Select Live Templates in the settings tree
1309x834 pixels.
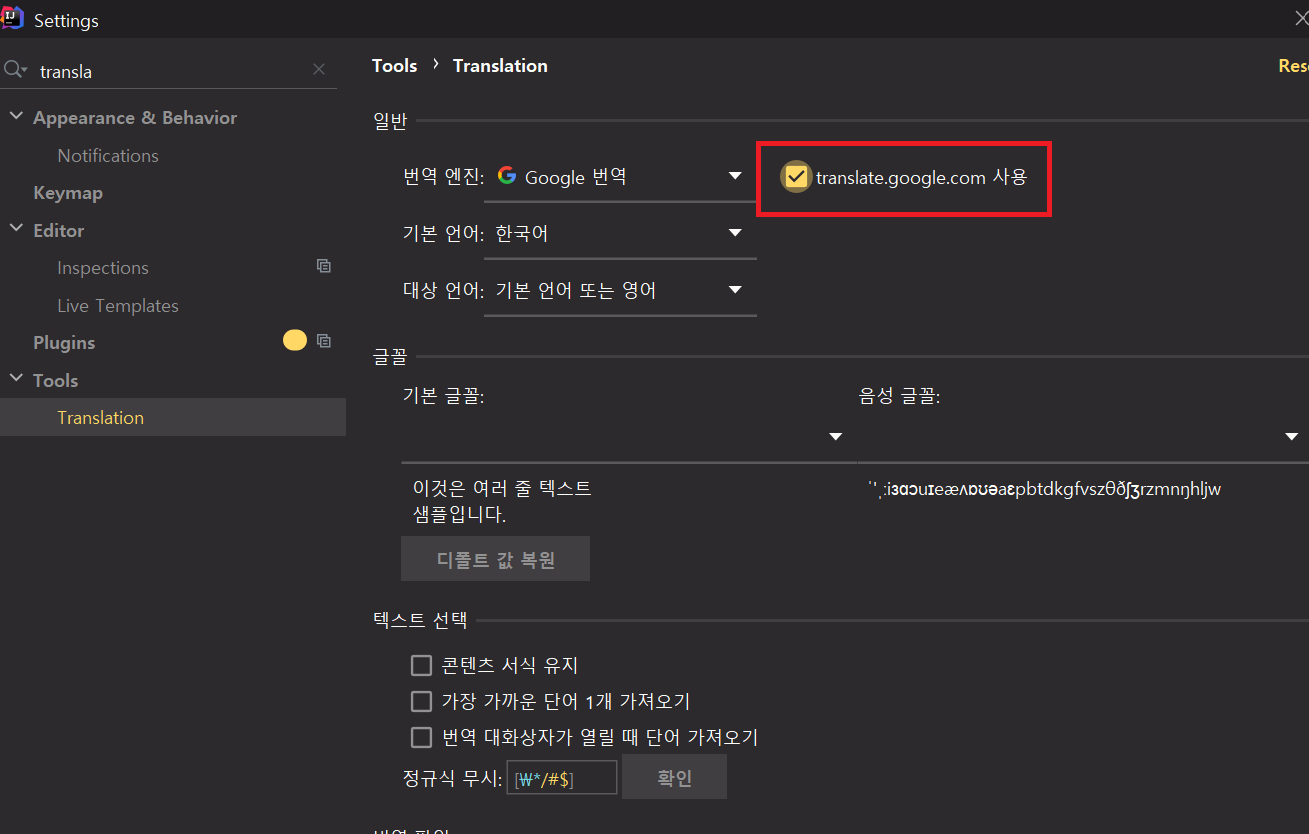pos(118,305)
